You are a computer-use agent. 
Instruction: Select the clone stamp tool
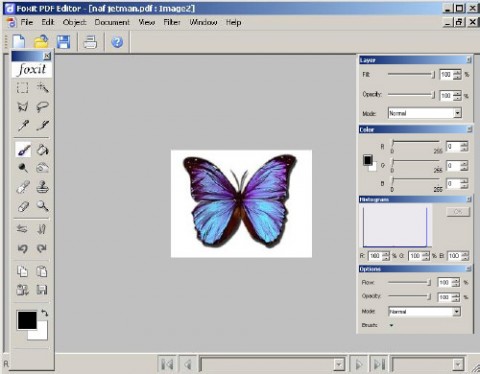pos(42,187)
